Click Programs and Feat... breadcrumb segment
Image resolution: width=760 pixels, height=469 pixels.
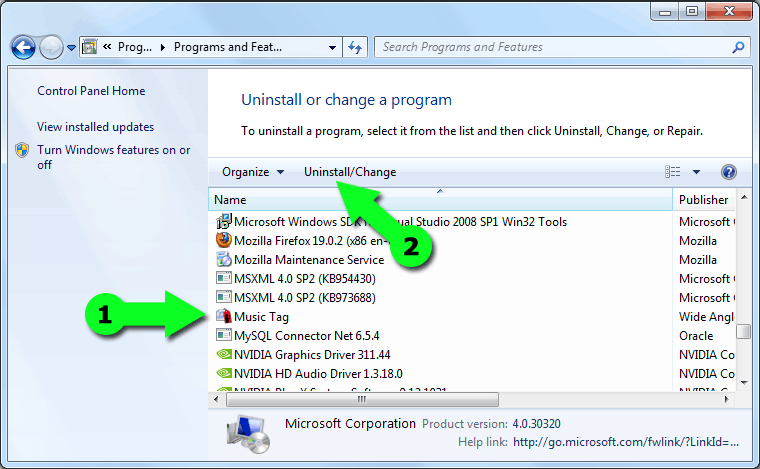[x=228, y=47]
